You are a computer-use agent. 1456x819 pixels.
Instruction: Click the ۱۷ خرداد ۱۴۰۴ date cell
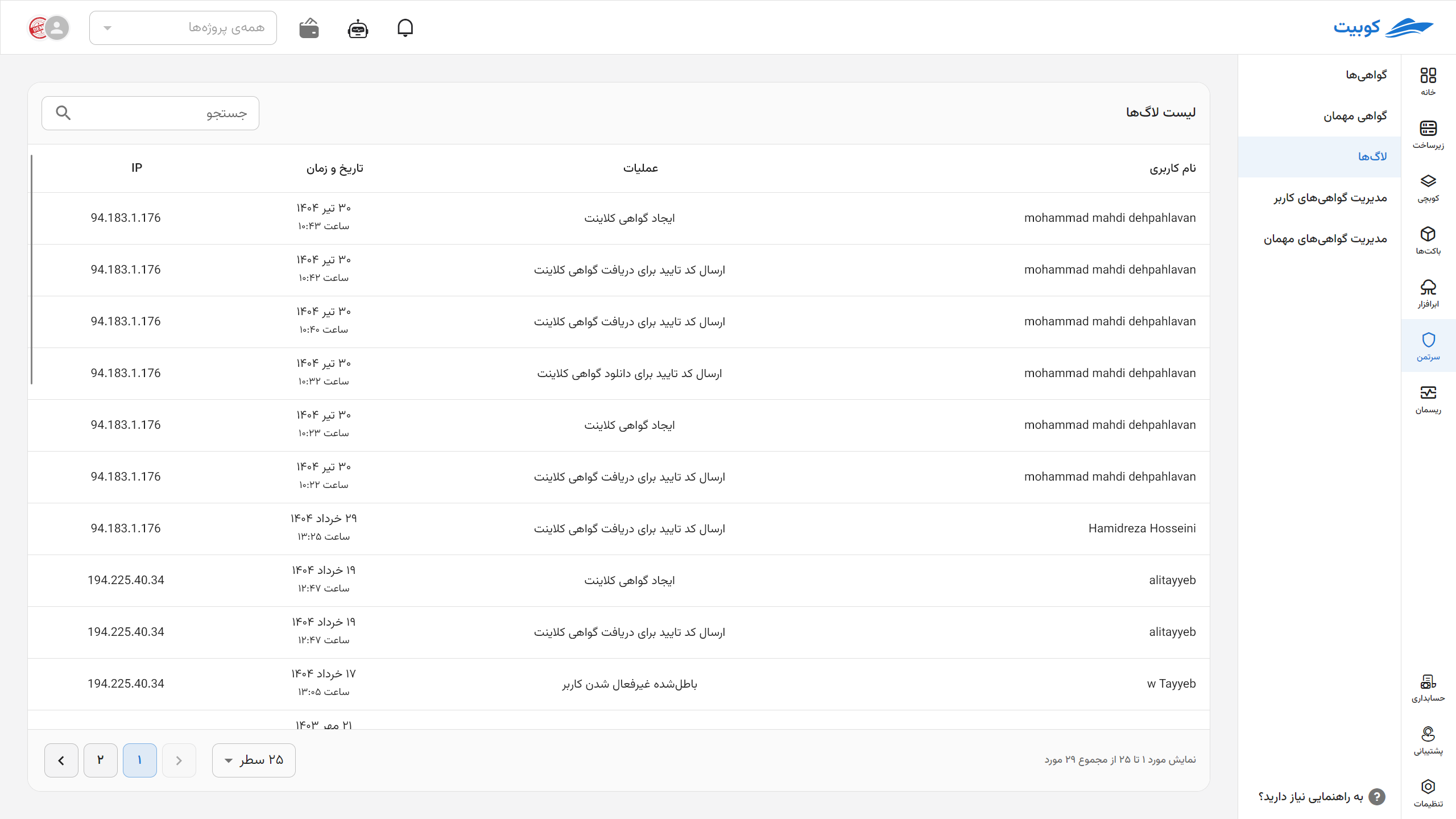coord(324,673)
